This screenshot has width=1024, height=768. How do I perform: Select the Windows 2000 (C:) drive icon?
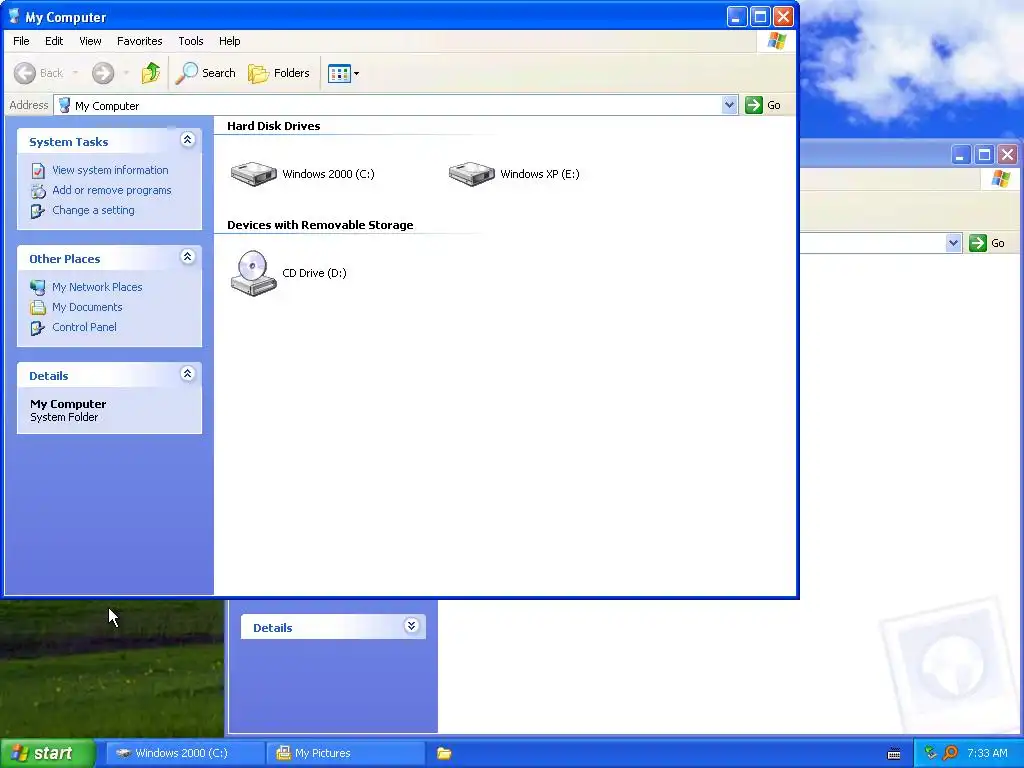[x=253, y=174]
